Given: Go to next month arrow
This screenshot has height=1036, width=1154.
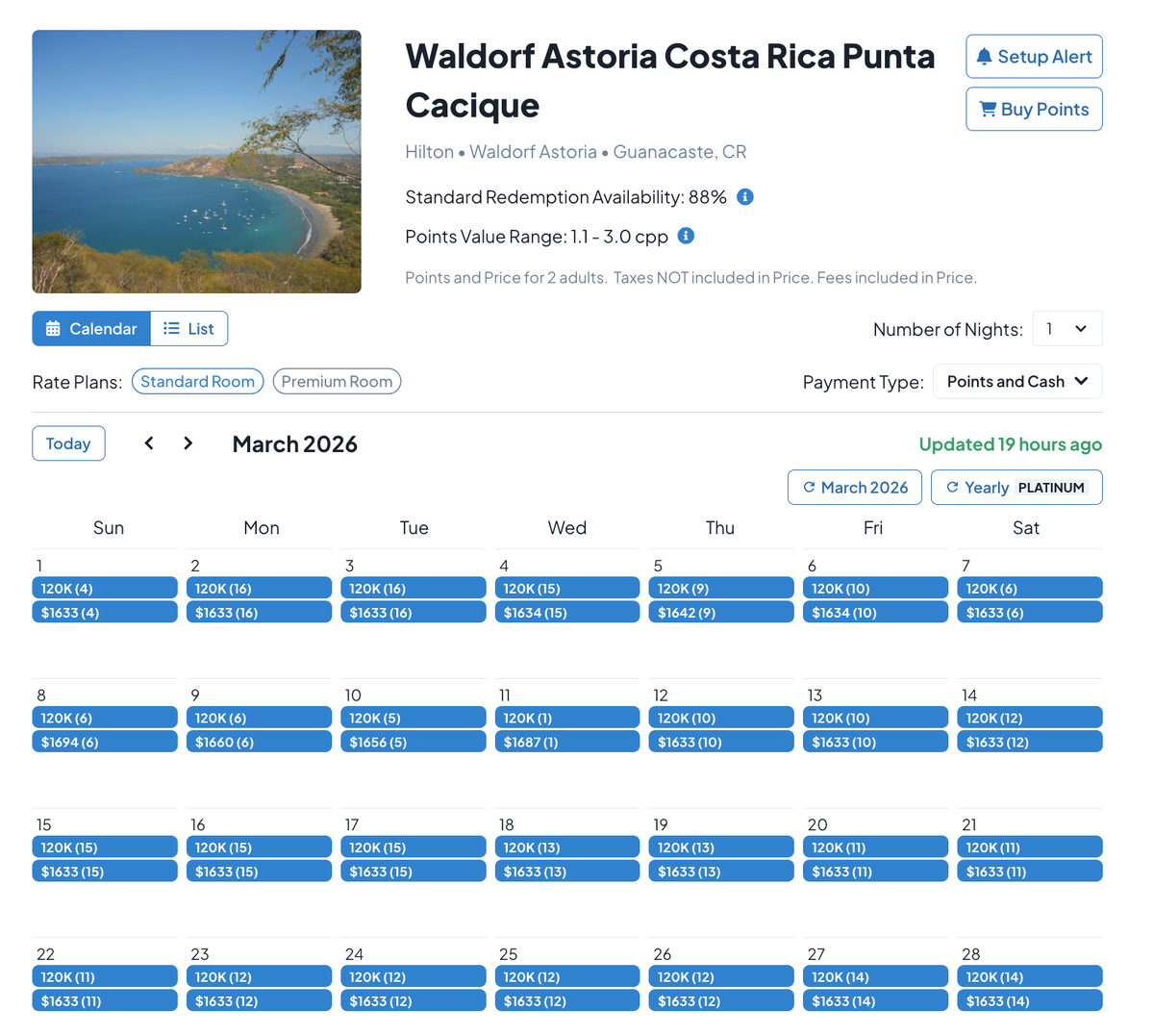Looking at the screenshot, I should 188,443.
